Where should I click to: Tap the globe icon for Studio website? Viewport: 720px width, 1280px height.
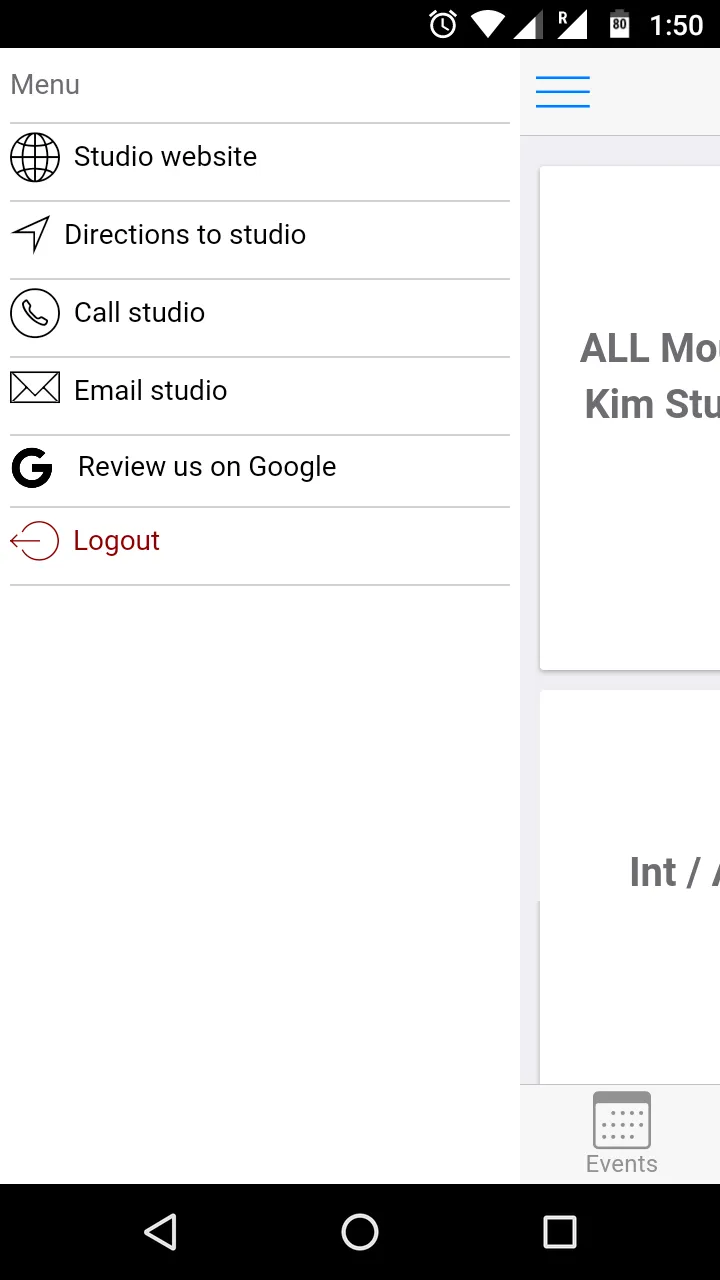(x=35, y=157)
